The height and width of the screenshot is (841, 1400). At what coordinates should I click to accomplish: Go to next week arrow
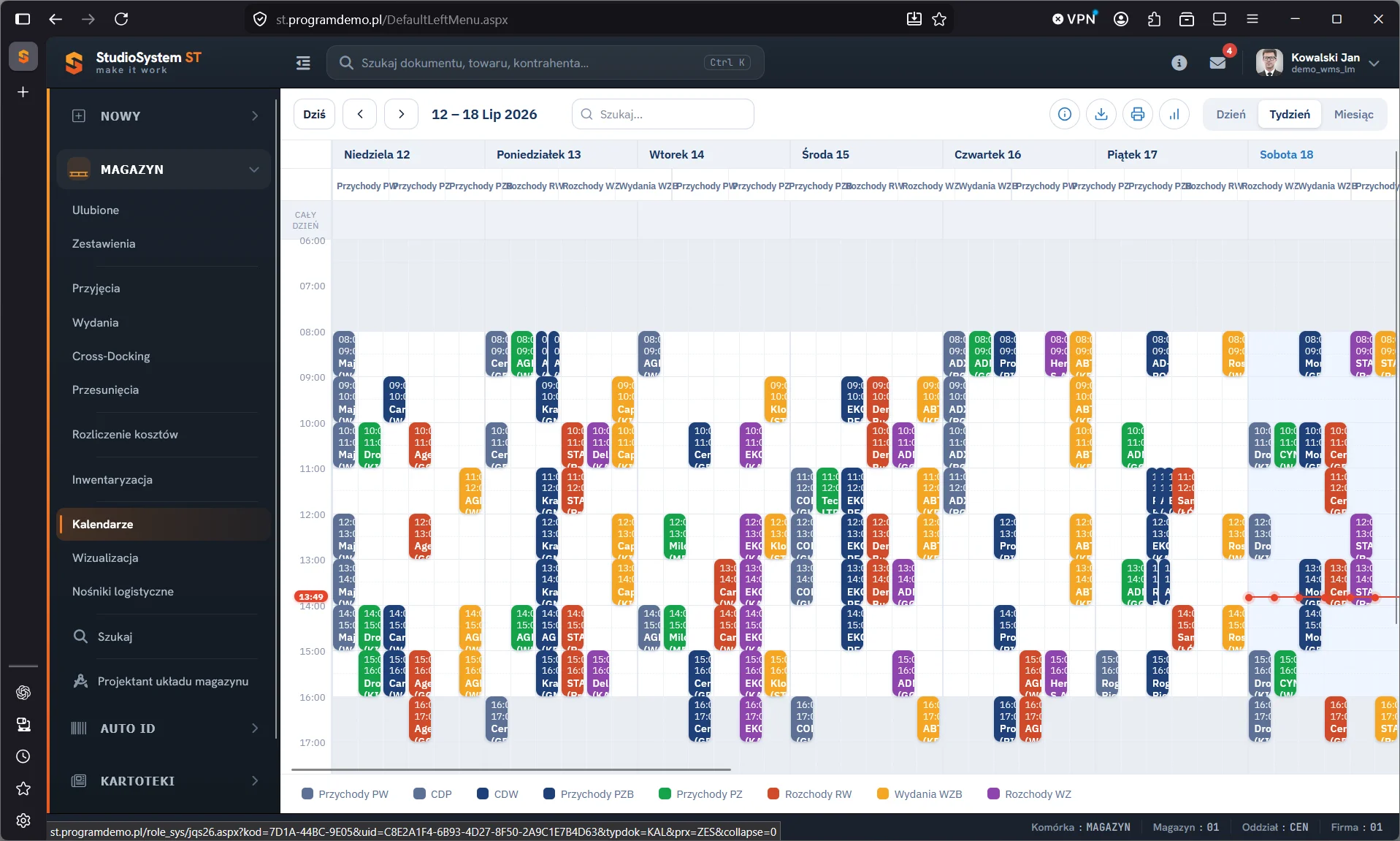[x=401, y=114]
